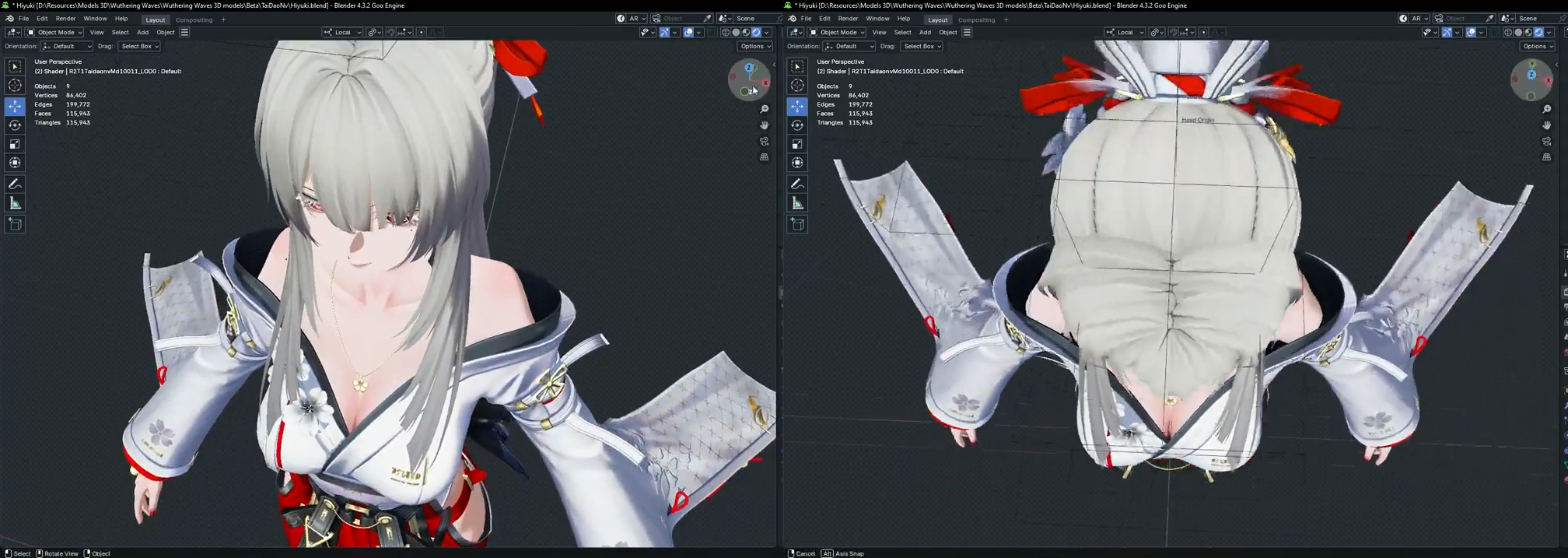Switch to Compositing tab in left window

coord(194,19)
